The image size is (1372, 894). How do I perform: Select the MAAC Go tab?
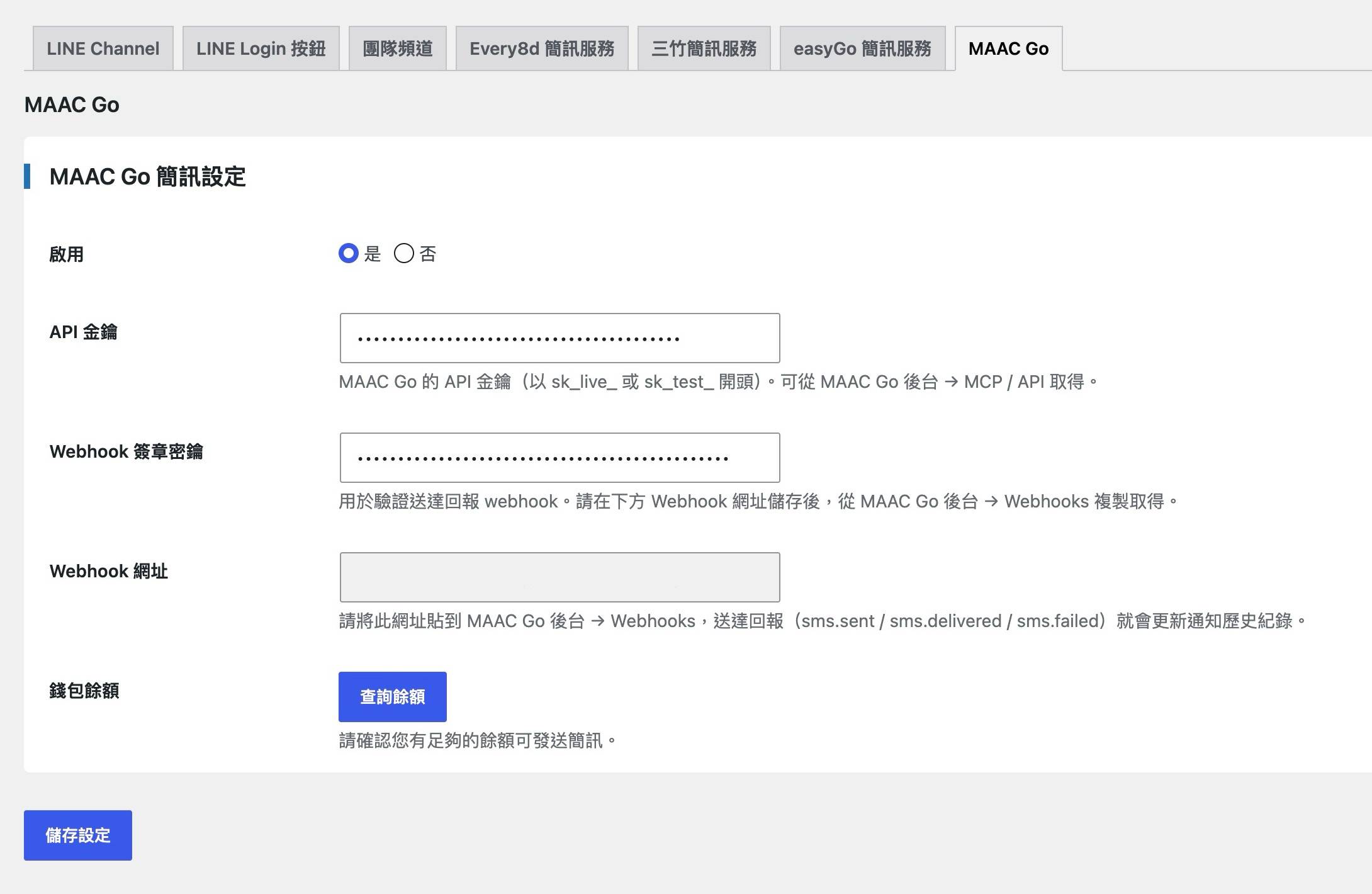[x=1009, y=48]
